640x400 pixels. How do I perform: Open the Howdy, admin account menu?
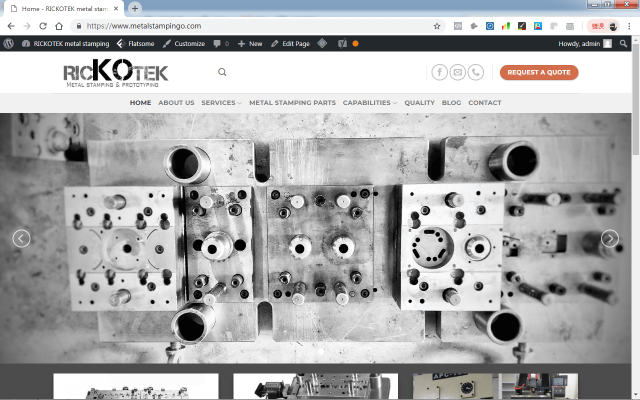(585, 44)
